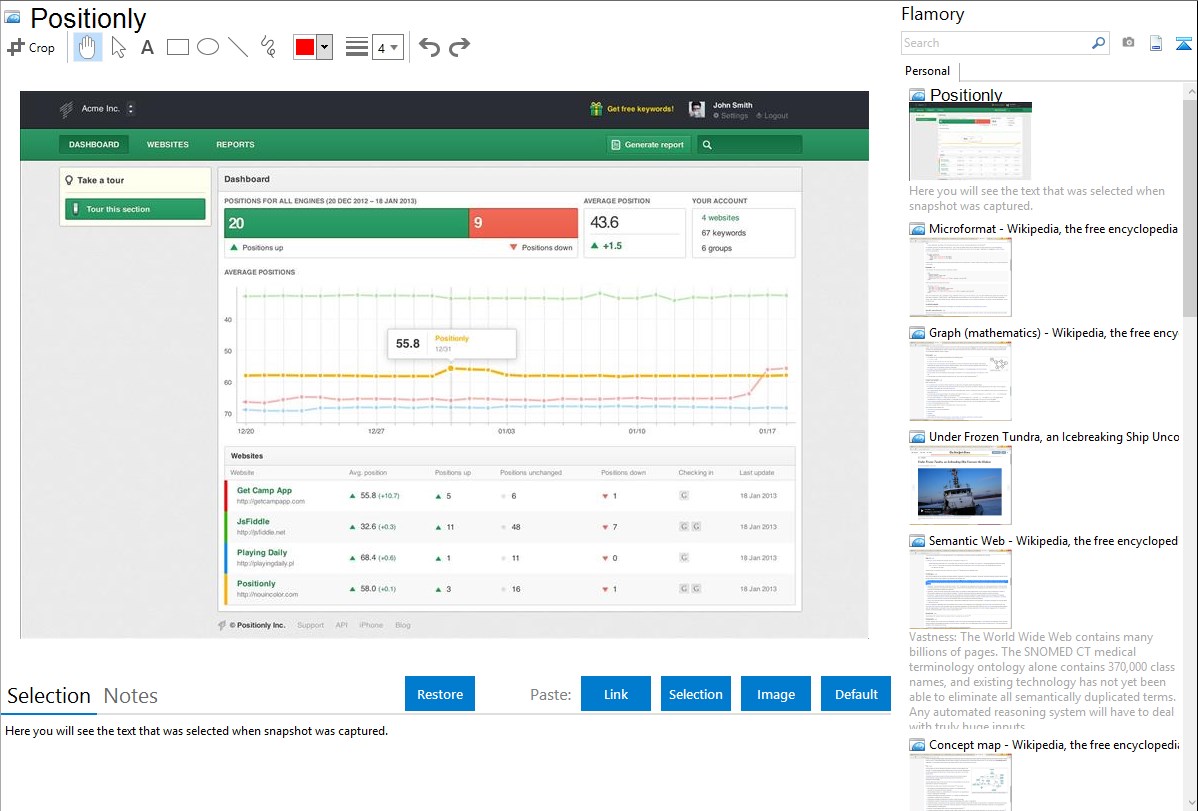This screenshot has width=1198, height=811.
Task: Open the Semantic Web snapshot thumbnail
Action: click(960, 589)
